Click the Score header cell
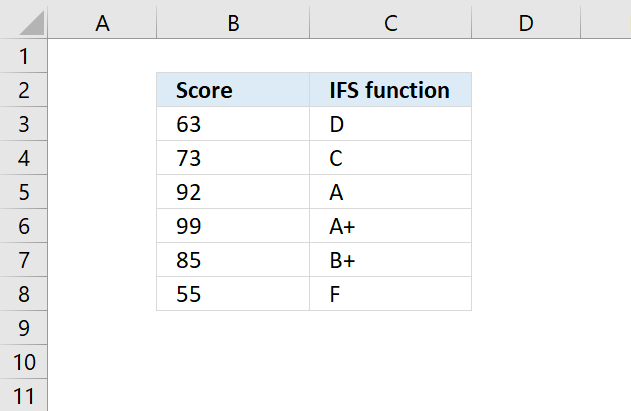The image size is (631, 411). point(233,90)
